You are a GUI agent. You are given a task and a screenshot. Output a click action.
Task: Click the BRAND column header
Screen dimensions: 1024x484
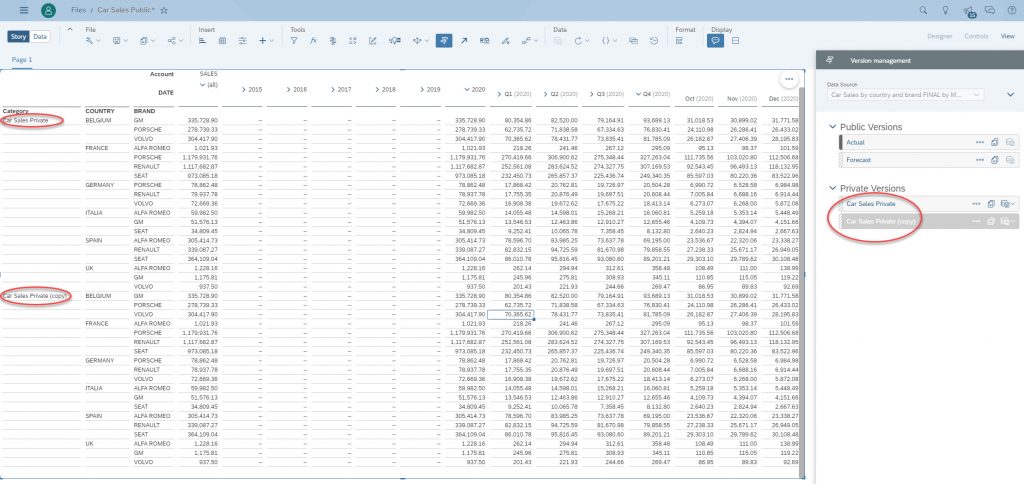[x=144, y=111]
